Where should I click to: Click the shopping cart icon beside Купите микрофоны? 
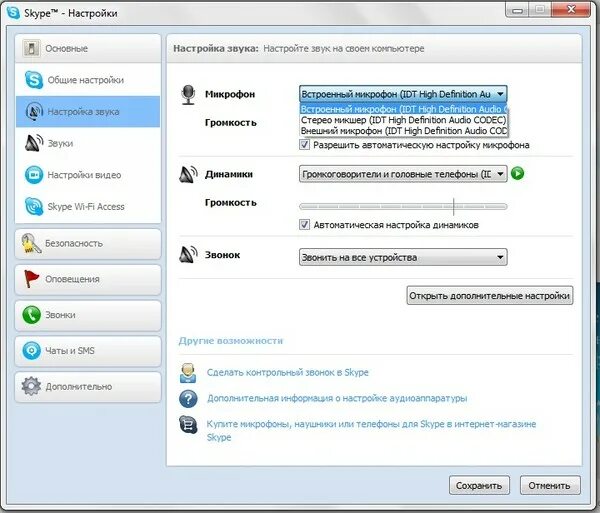[x=188, y=425]
